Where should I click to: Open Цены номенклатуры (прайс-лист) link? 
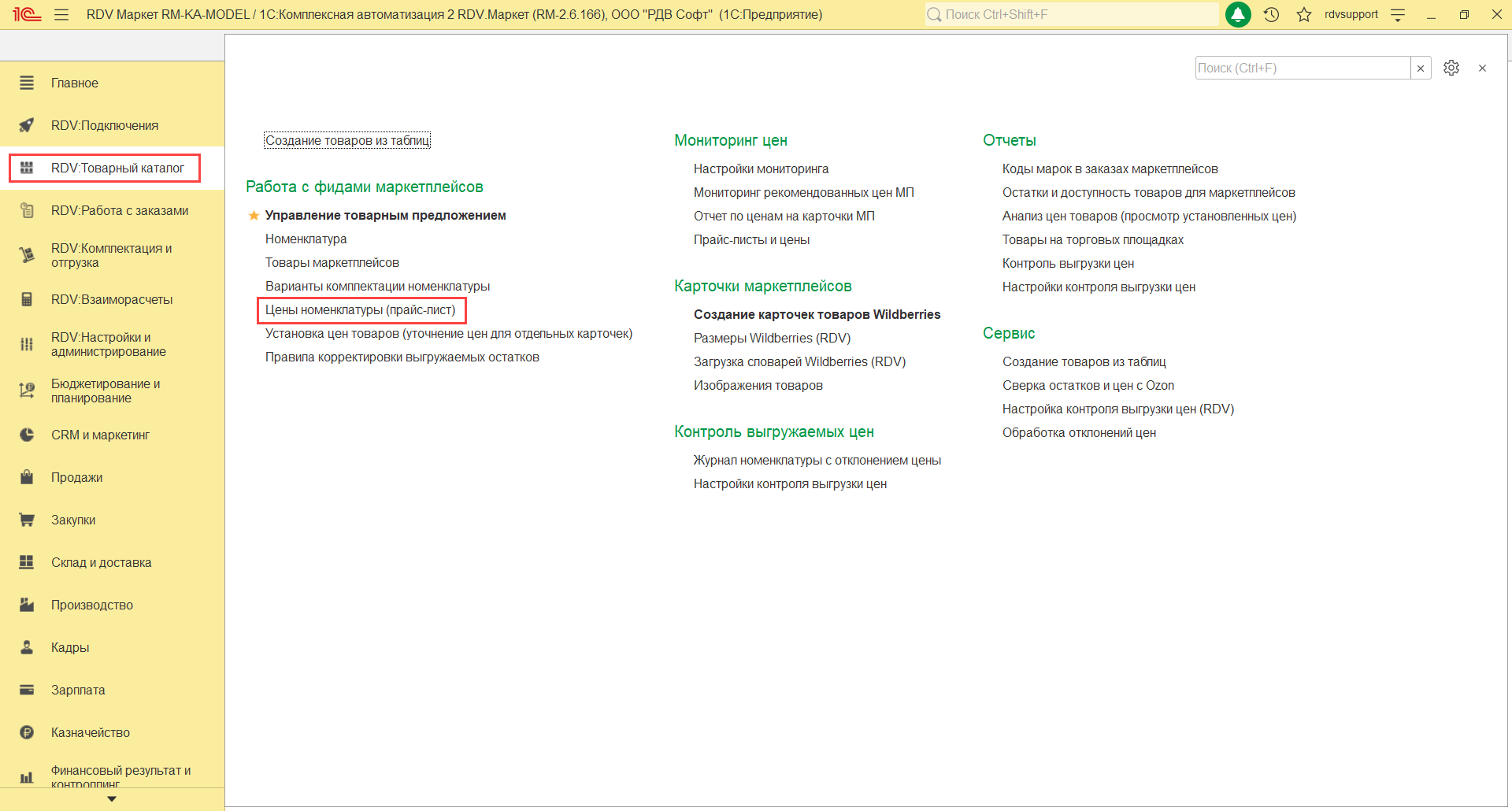click(x=360, y=310)
